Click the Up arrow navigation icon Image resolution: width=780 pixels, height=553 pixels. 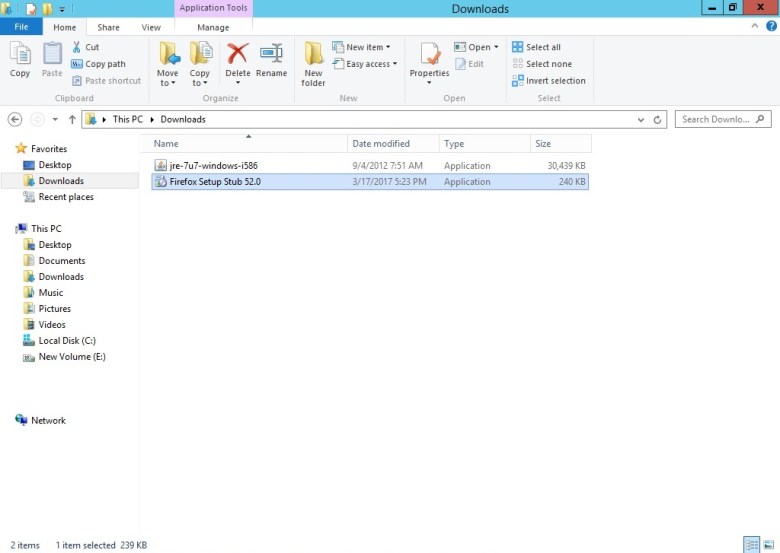(72, 119)
